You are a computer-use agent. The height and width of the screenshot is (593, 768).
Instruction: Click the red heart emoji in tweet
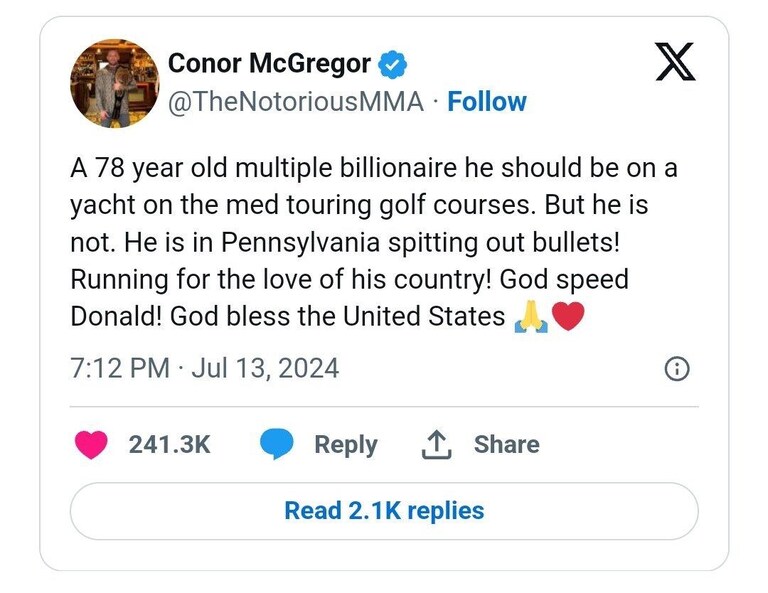tap(568, 316)
